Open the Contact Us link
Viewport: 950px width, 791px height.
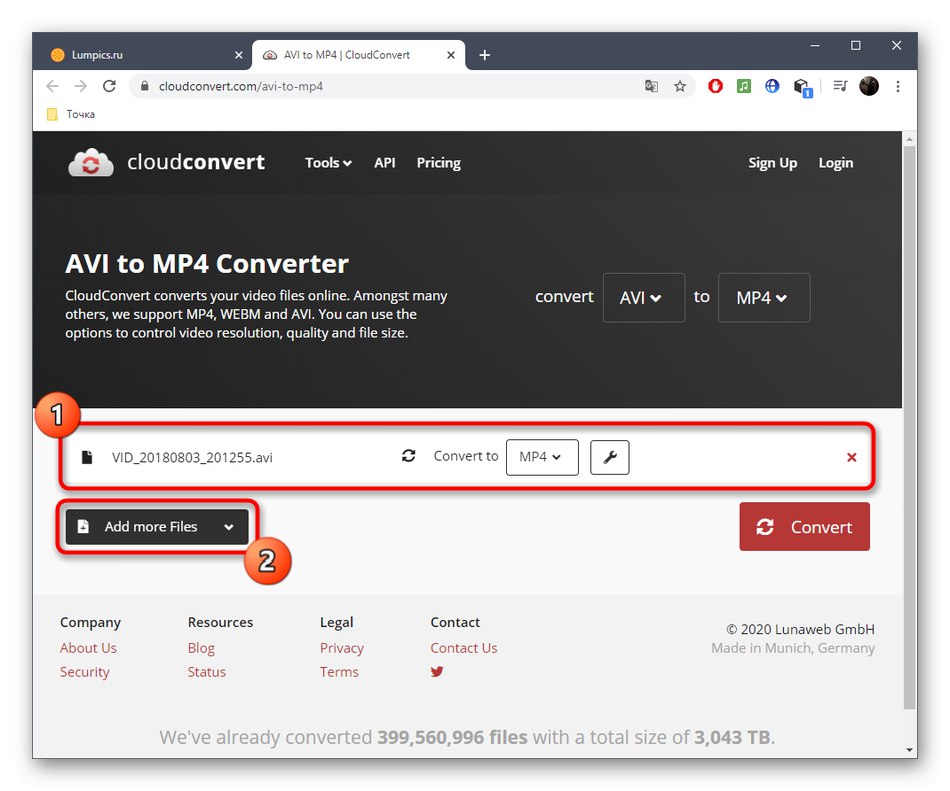click(463, 648)
